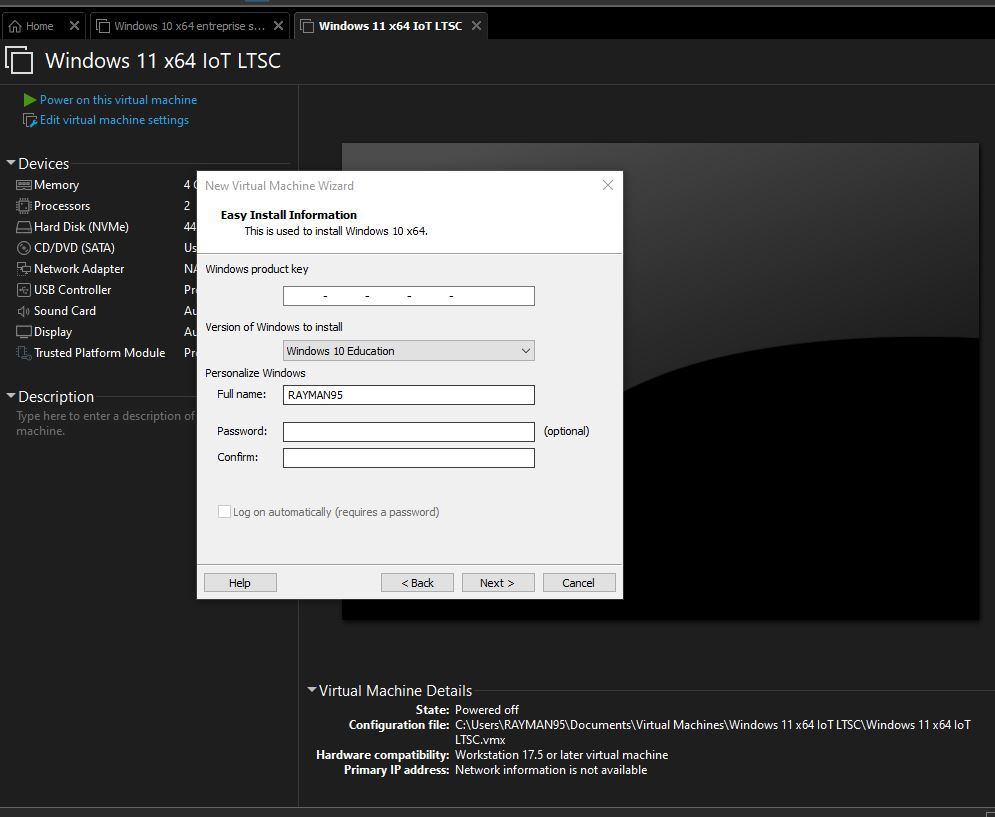The height and width of the screenshot is (817, 995).
Task: Click the Memory device icon
Action: point(24,185)
